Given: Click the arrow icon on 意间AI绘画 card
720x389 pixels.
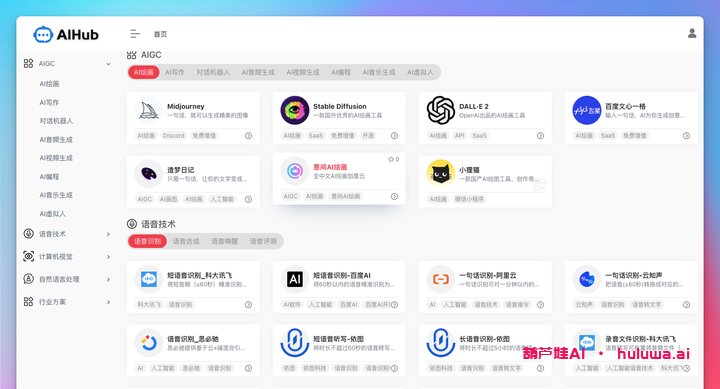Looking at the screenshot, I should point(394,197).
